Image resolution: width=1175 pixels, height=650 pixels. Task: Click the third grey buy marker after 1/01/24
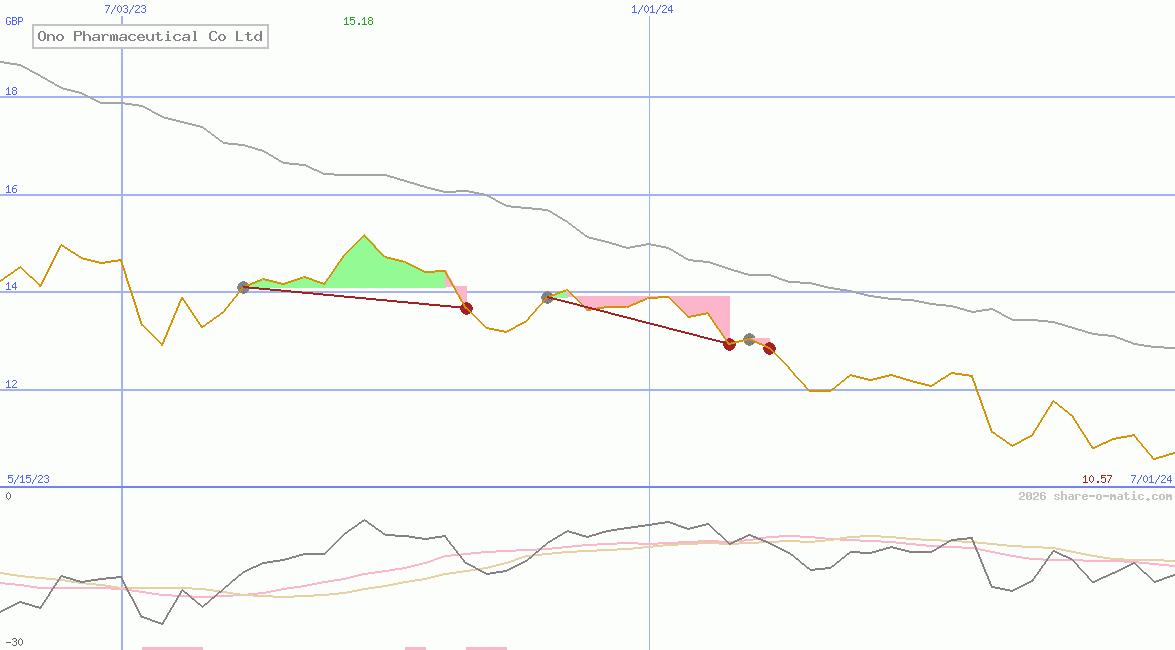click(749, 340)
